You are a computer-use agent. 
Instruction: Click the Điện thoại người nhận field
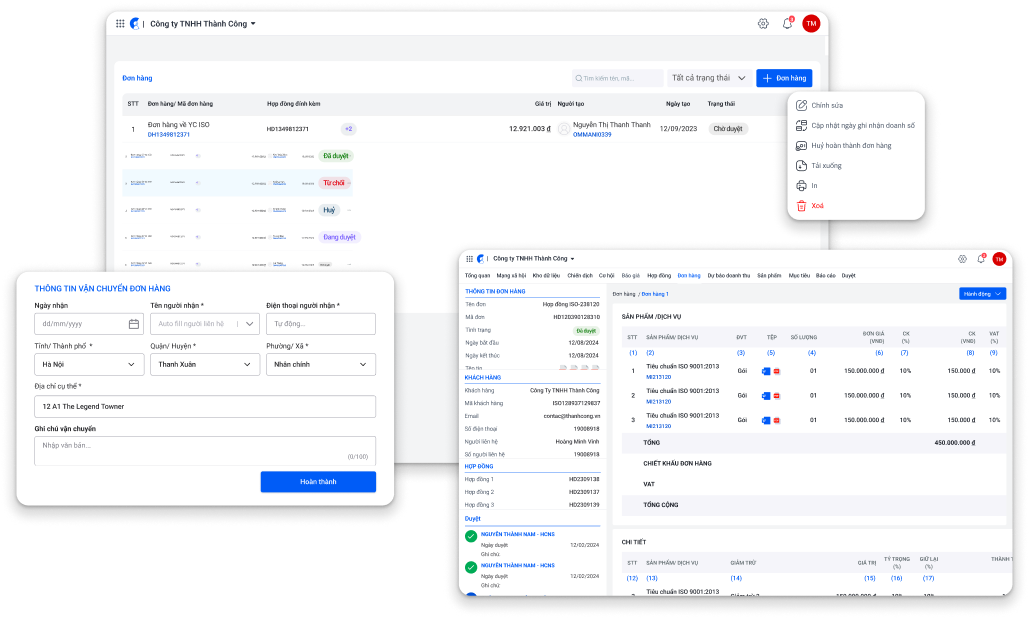pos(321,324)
